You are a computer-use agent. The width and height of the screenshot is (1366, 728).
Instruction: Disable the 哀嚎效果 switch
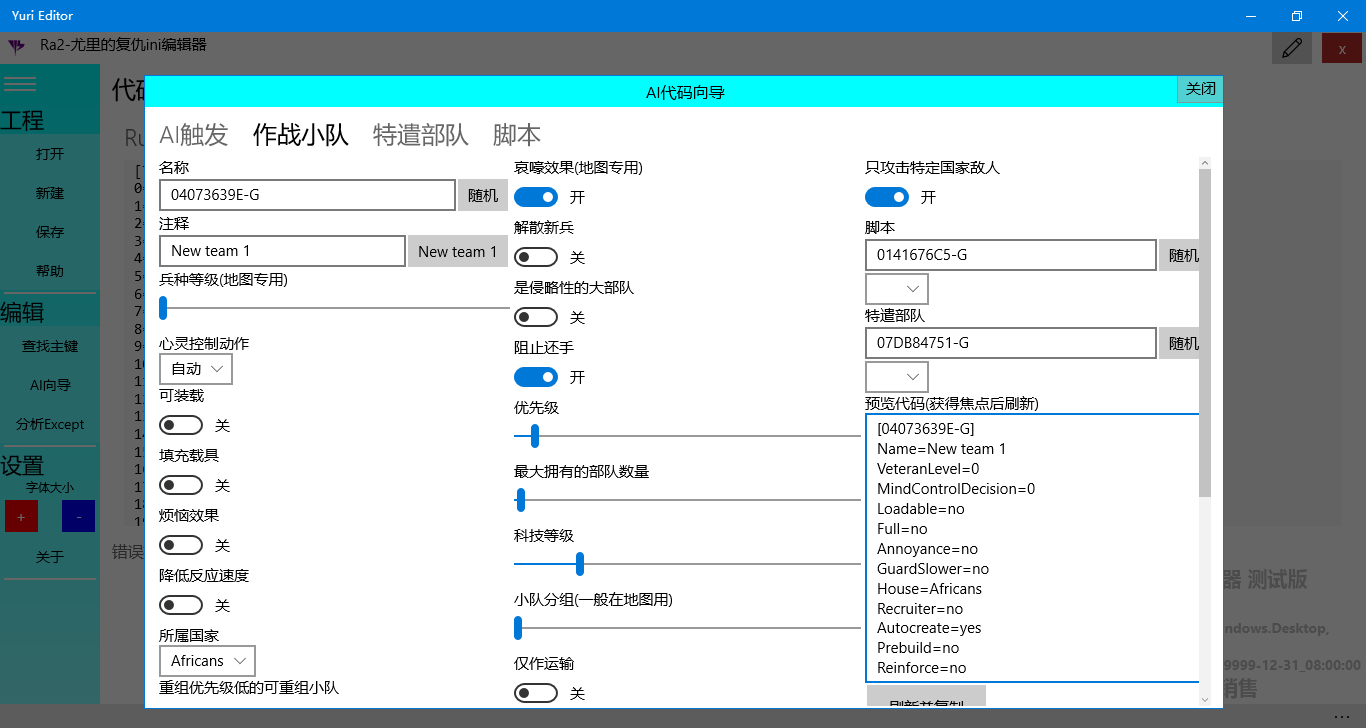[536, 197]
